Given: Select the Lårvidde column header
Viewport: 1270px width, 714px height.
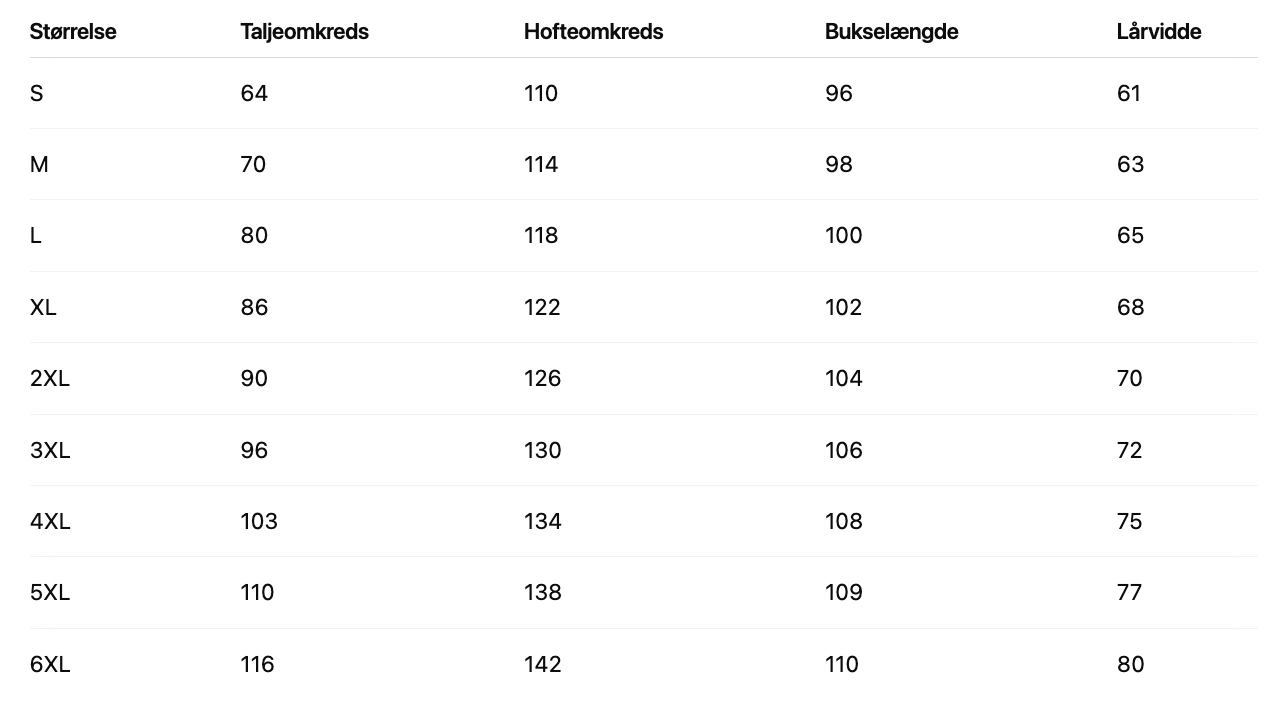Looking at the screenshot, I should [x=1158, y=32].
